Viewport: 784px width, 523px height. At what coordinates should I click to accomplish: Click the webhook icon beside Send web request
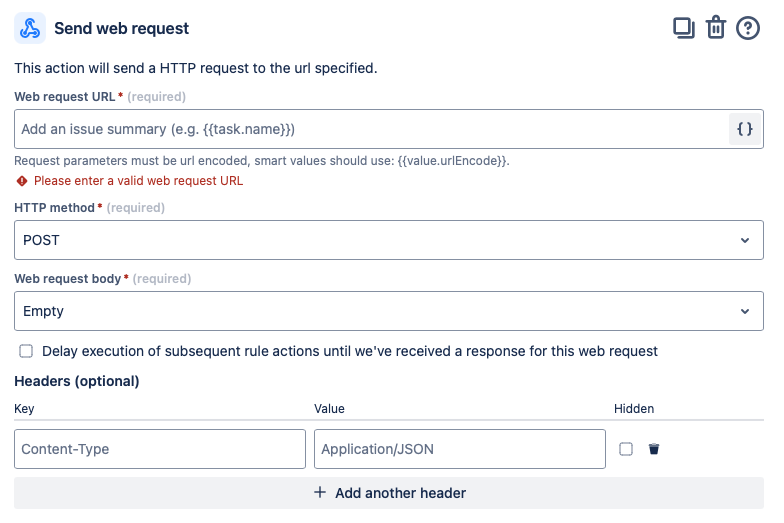pyautogui.click(x=30, y=28)
